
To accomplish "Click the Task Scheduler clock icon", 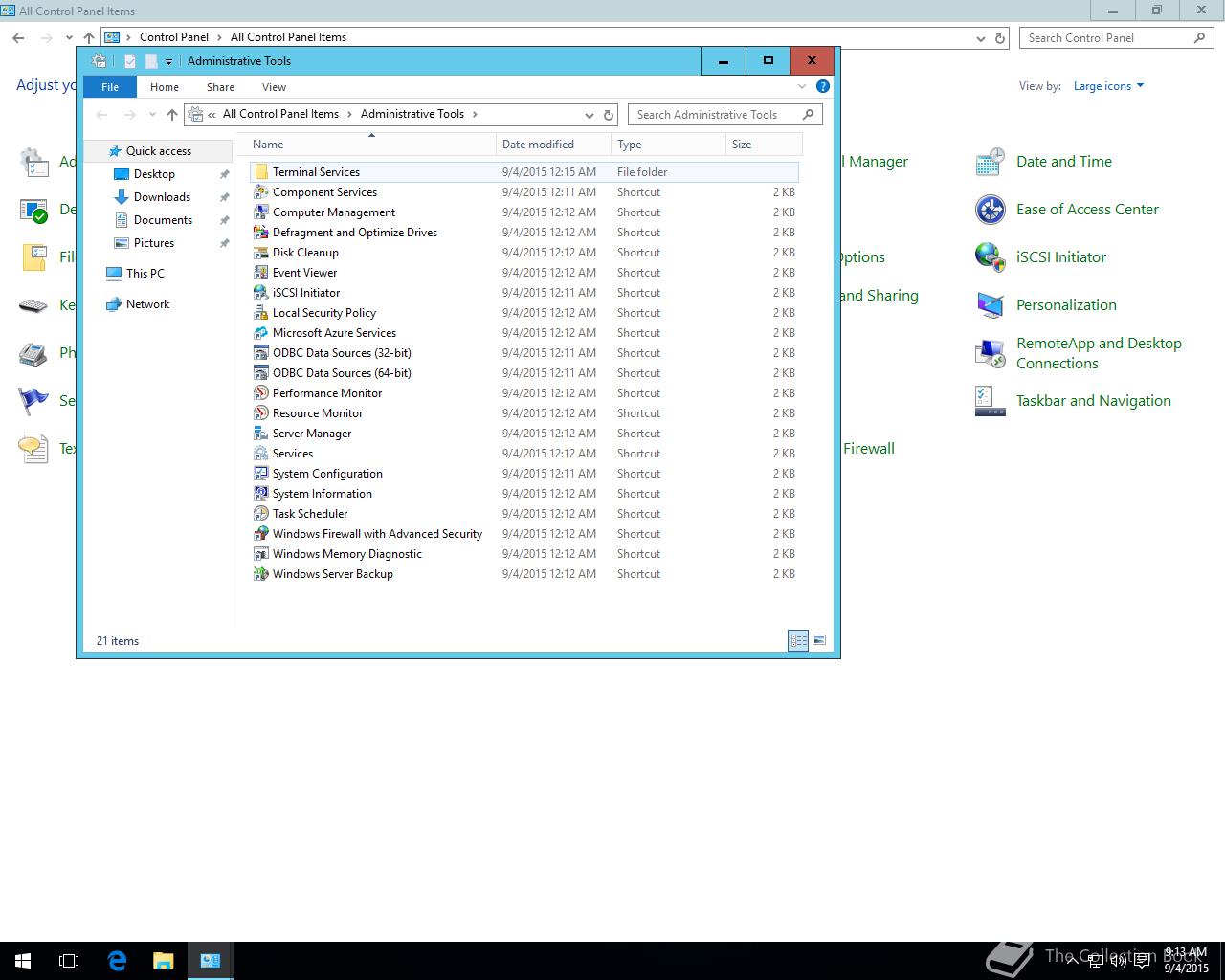I will tap(260, 514).
